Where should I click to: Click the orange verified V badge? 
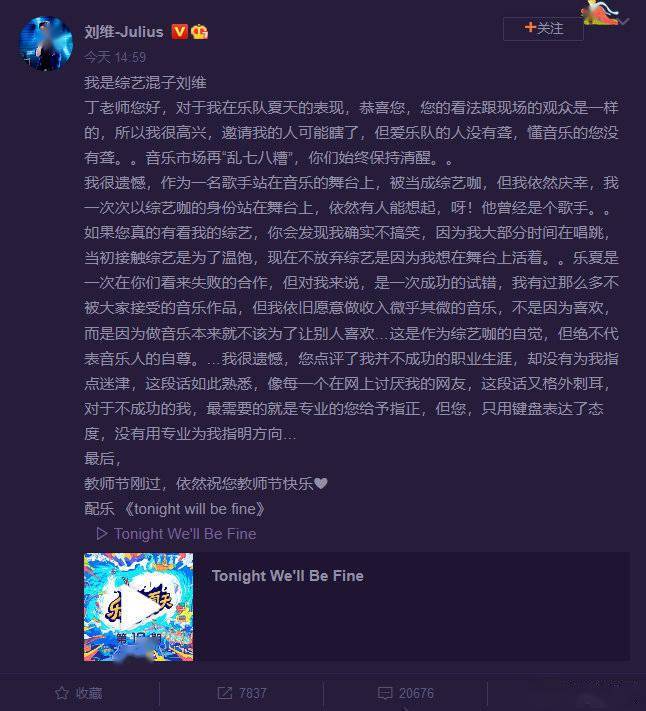pos(179,32)
